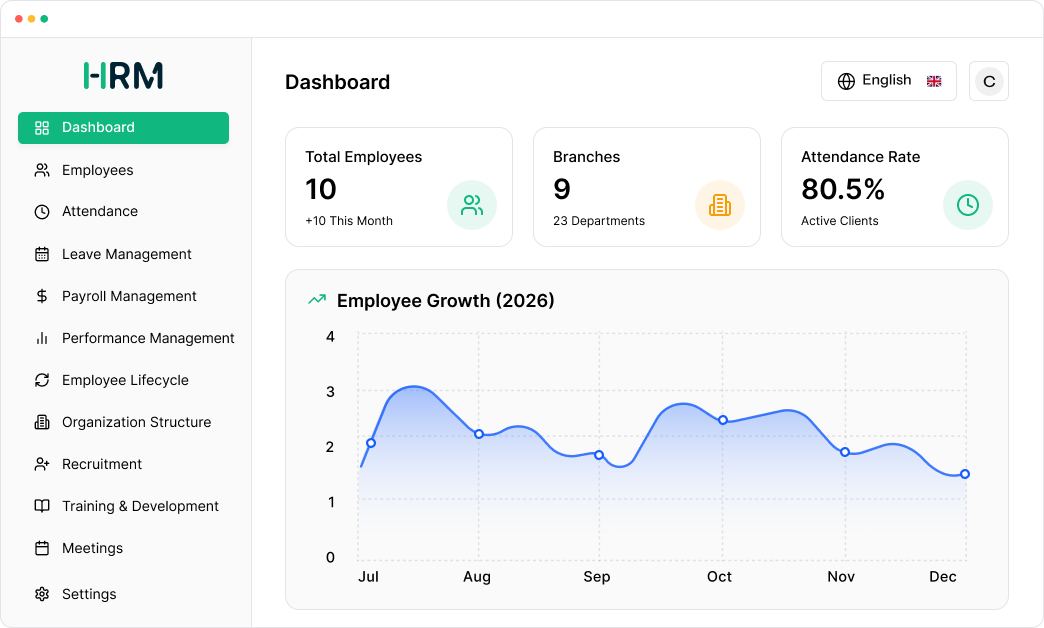Click the Oct label on chart axis
The width and height of the screenshot is (1044, 628).
click(x=719, y=577)
